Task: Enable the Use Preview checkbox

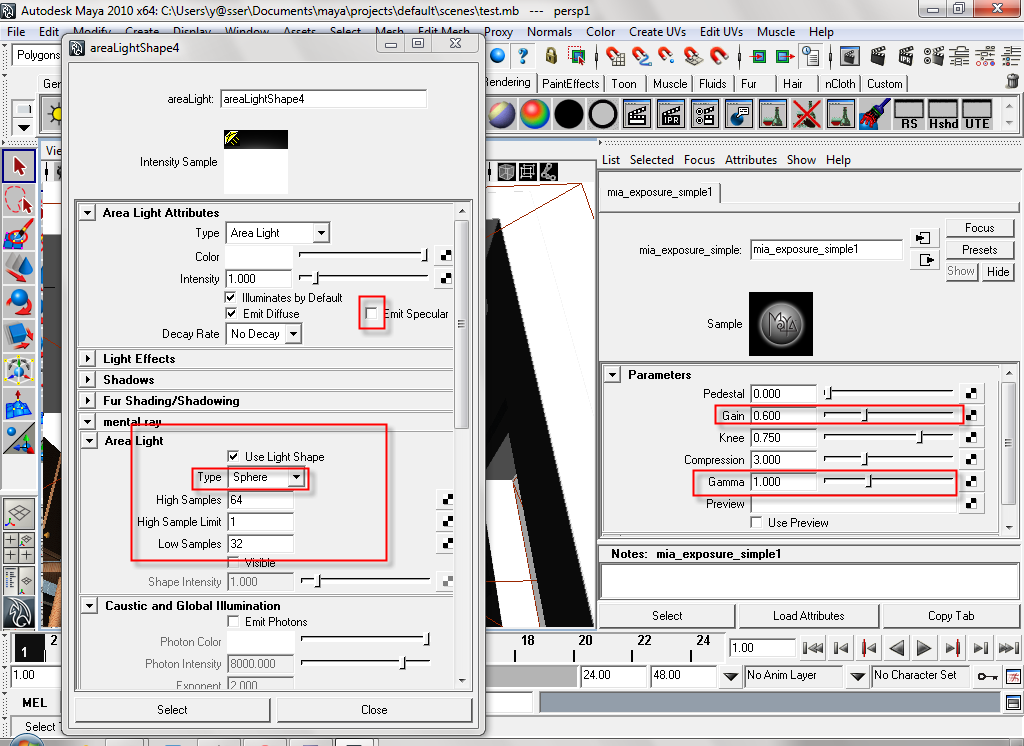Action: (x=756, y=522)
